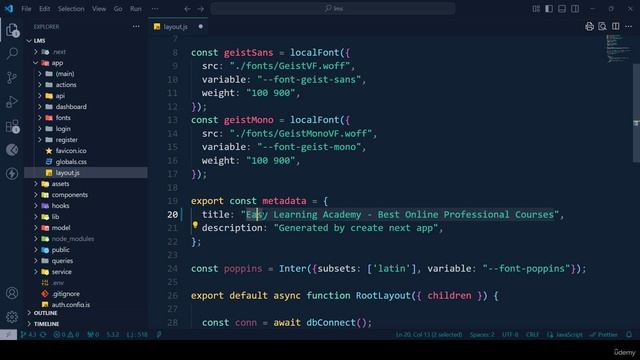Click the editor minimap
The width and height of the screenshot is (640, 360).
[x=618, y=48]
